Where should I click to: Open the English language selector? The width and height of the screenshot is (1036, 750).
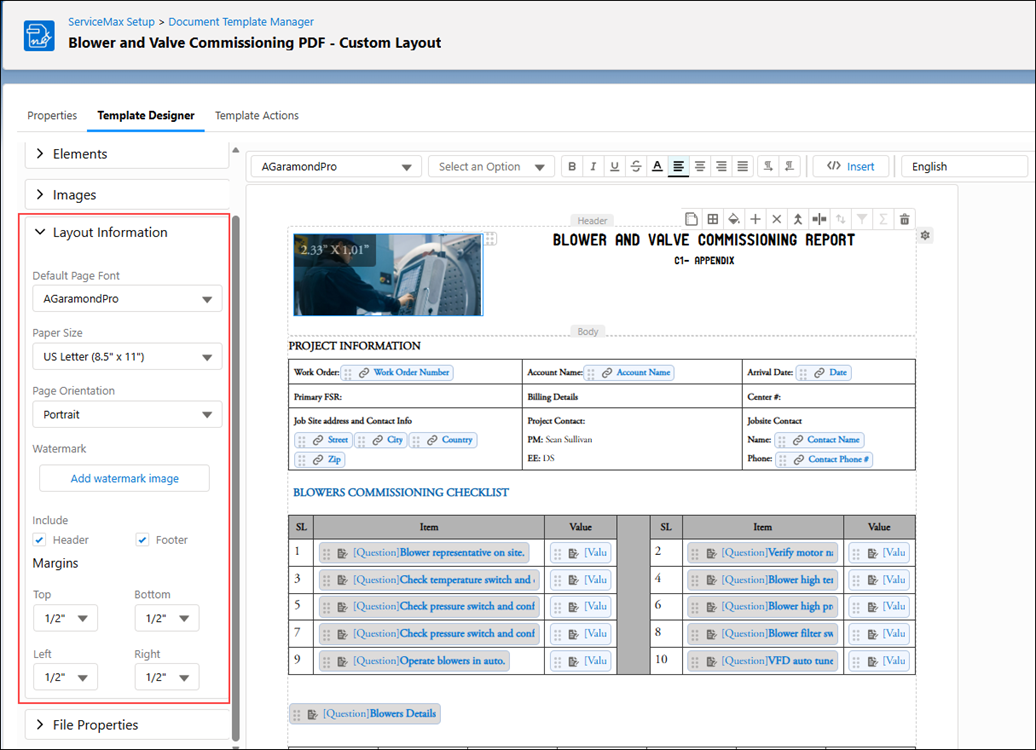pos(964,167)
